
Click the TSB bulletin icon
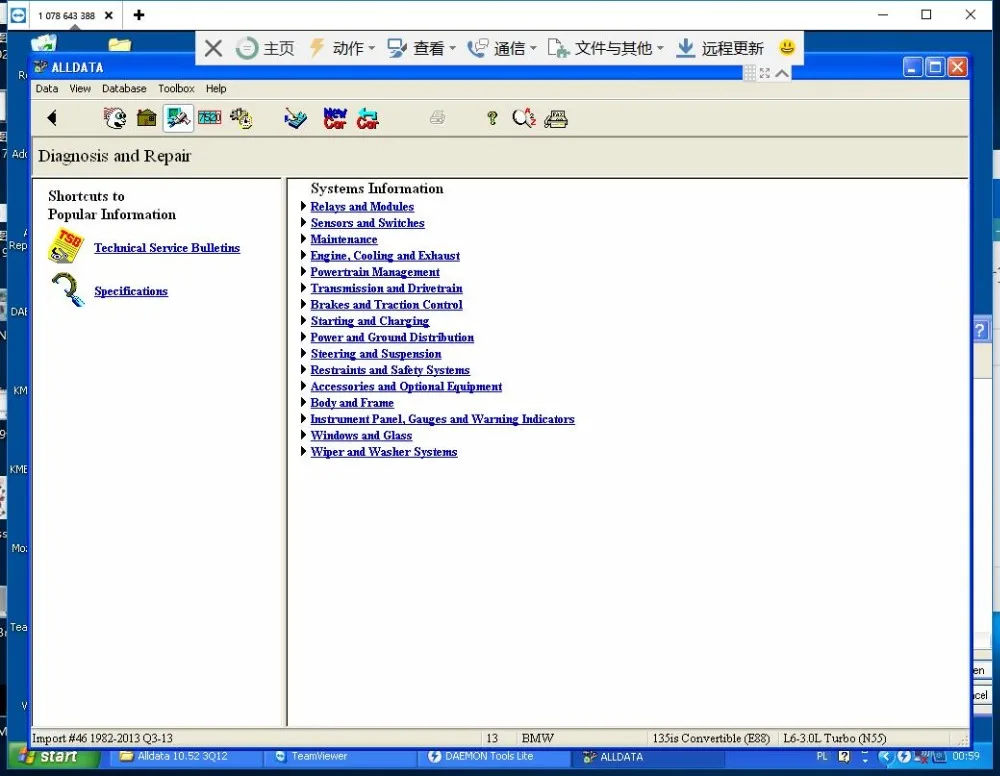[x=66, y=246]
